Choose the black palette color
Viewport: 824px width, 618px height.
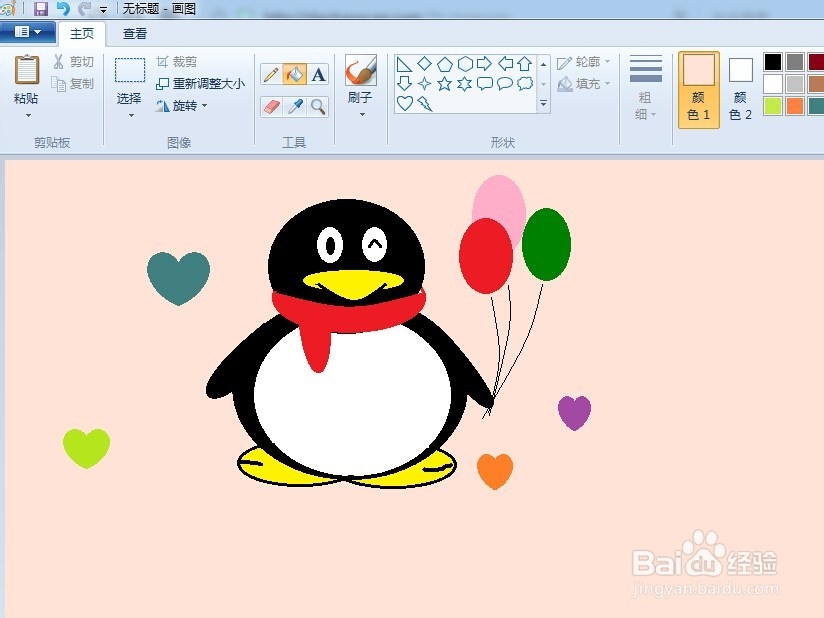click(x=772, y=62)
